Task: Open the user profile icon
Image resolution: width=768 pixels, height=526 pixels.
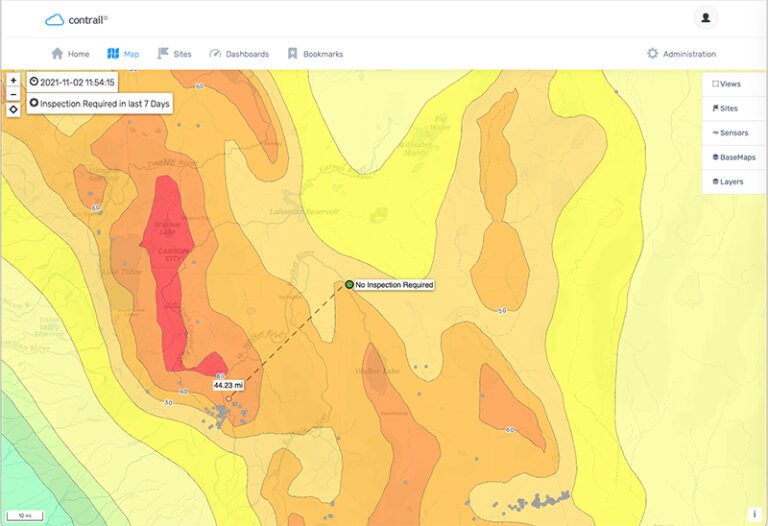Action: point(705,18)
